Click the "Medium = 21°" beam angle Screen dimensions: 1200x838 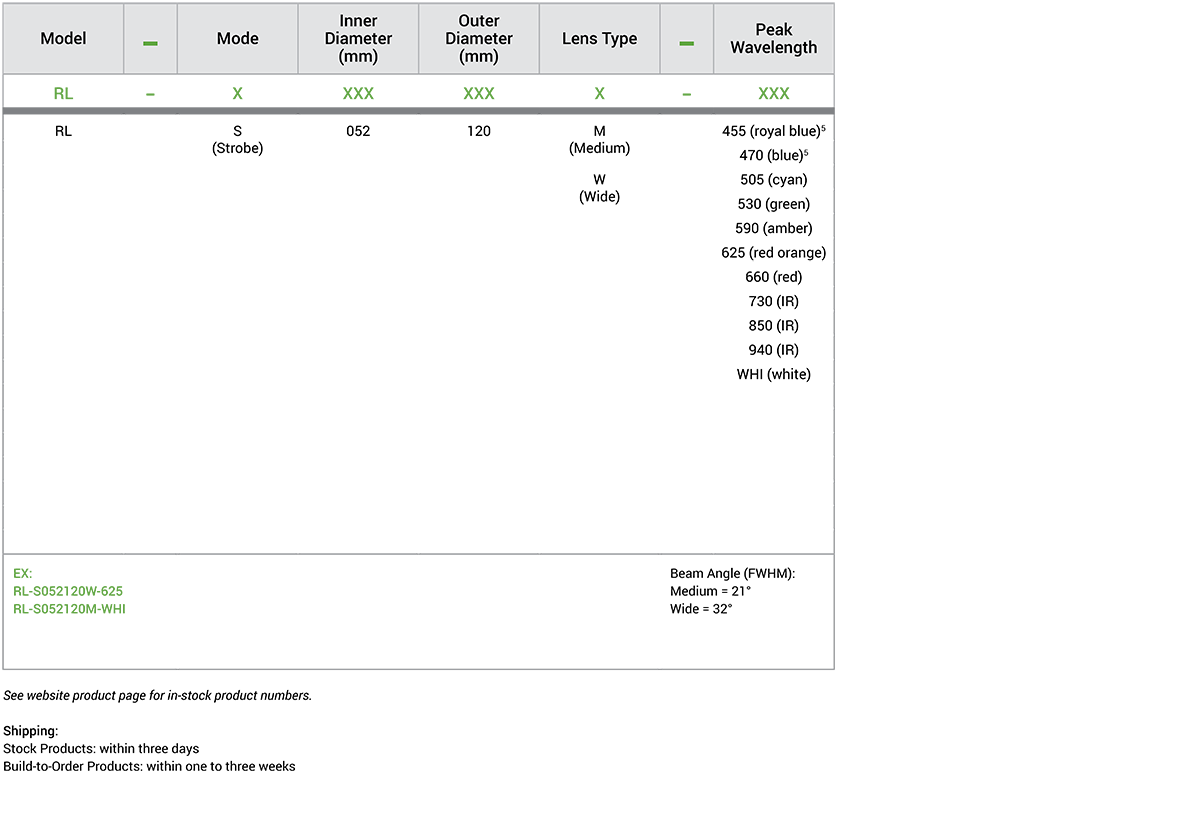(711, 591)
